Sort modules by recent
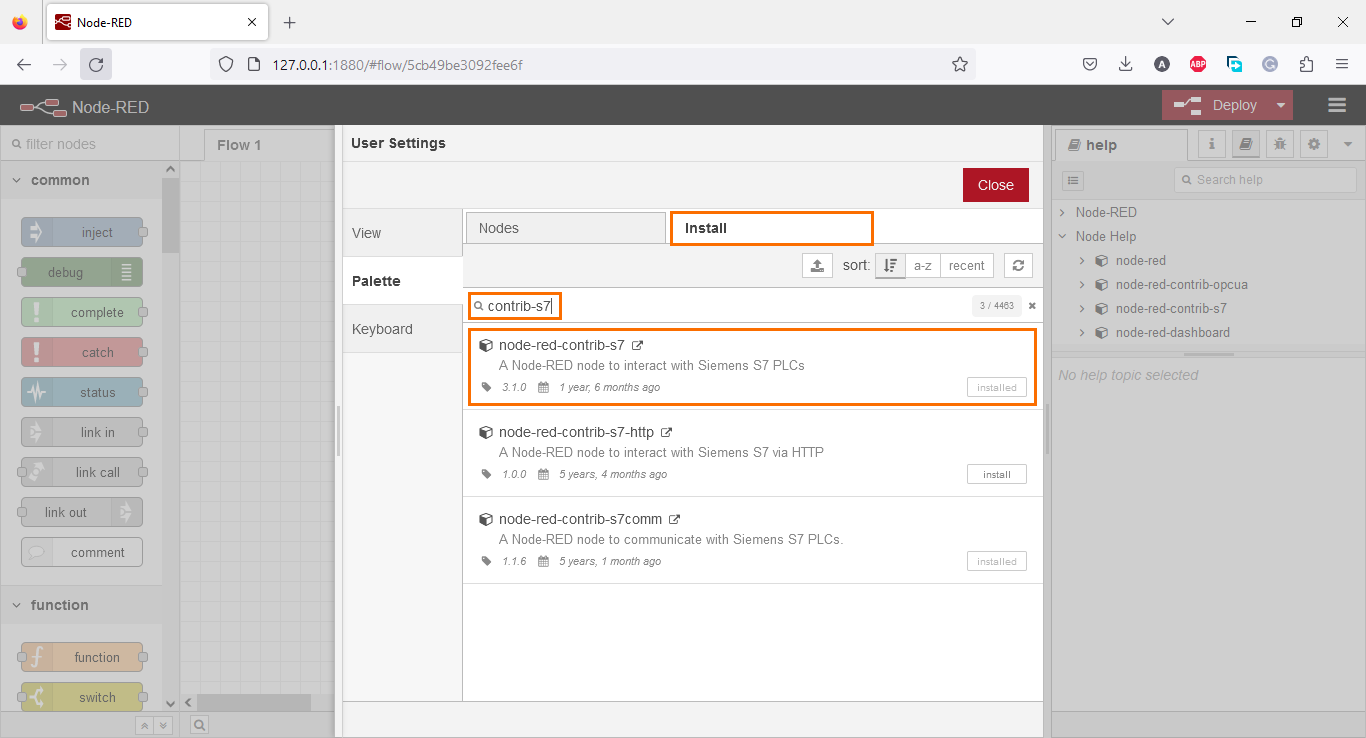1366x738 pixels. [966, 265]
